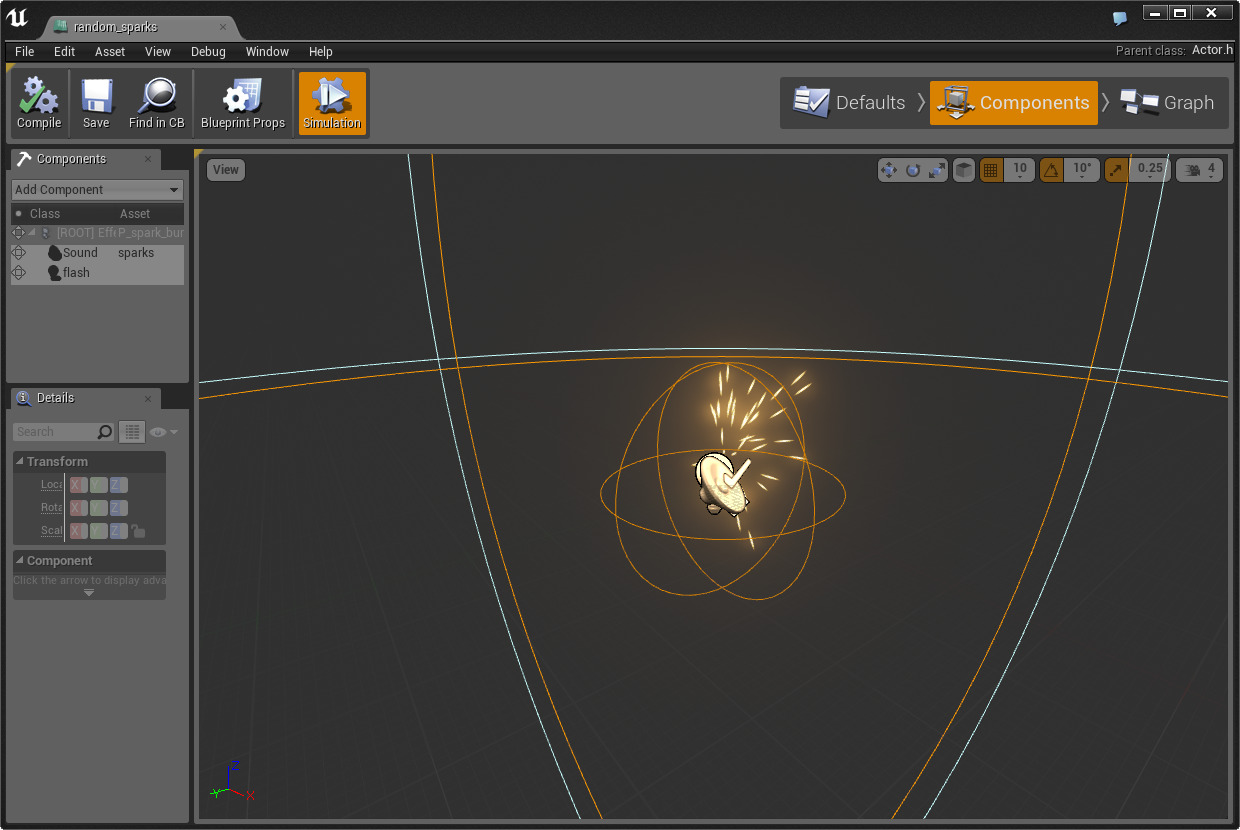Toggle coordinate system cube icon
This screenshot has height=830, width=1240.
(964, 170)
